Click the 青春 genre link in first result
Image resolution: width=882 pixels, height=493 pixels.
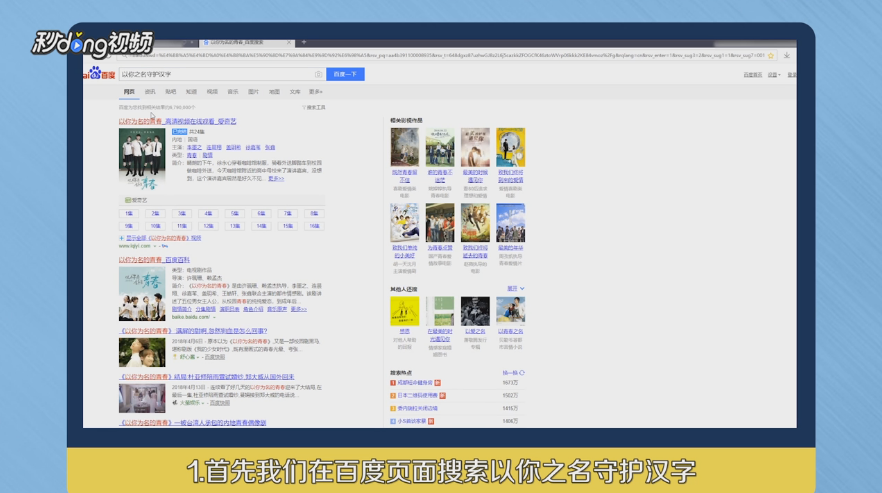[192, 155]
